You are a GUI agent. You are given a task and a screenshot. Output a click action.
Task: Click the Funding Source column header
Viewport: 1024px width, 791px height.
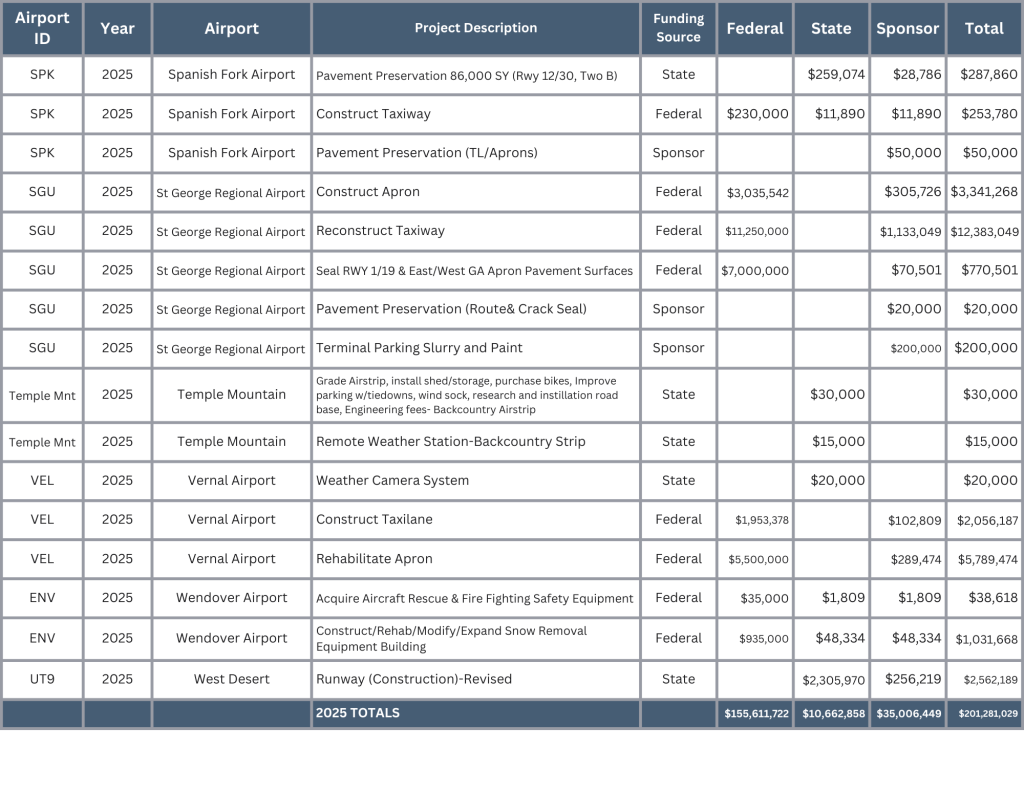tap(679, 28)
